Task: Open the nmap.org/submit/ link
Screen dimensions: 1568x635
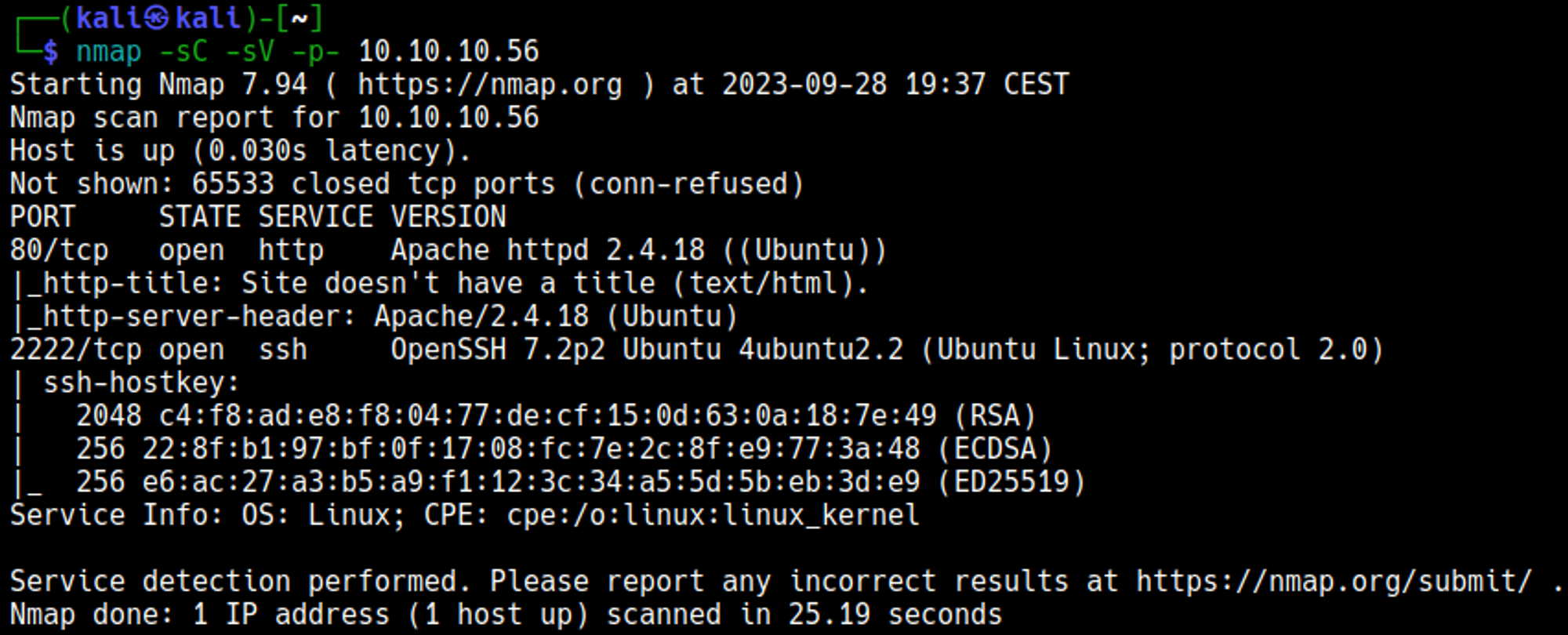Action: click(x=1334, y=582)
